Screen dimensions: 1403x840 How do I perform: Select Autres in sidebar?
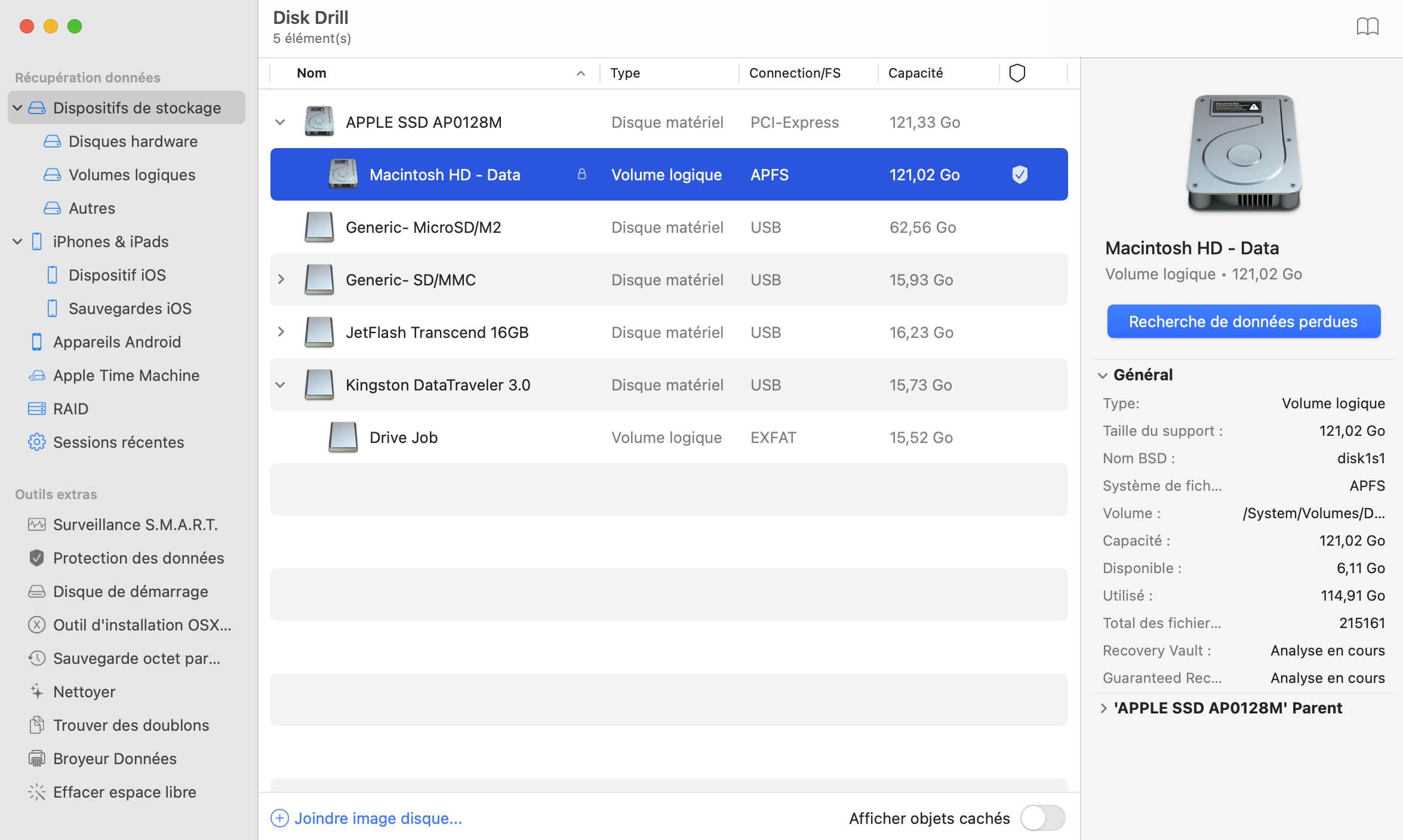79,208
